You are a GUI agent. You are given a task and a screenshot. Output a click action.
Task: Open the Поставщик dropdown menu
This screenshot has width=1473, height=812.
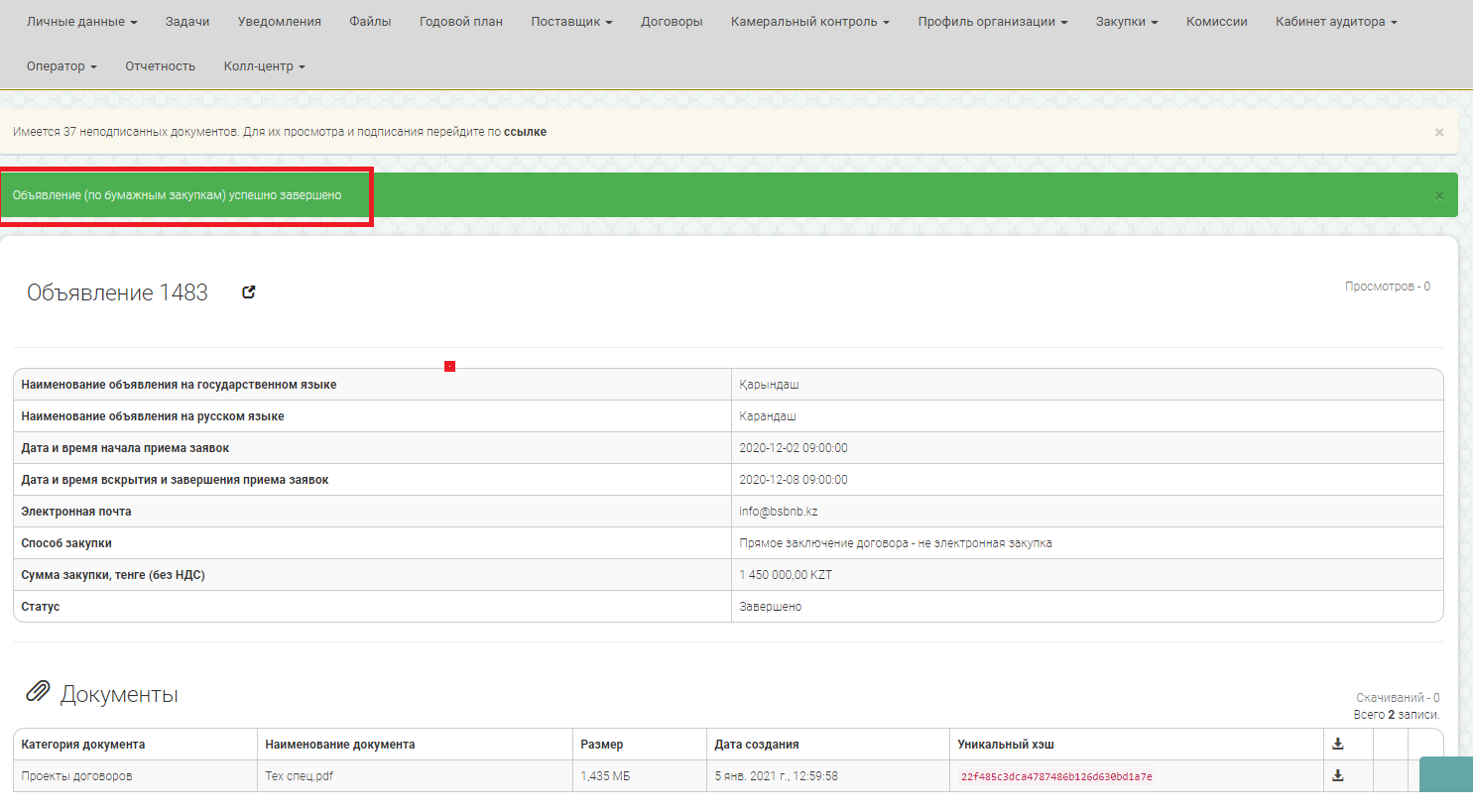(x=571, y=22)
